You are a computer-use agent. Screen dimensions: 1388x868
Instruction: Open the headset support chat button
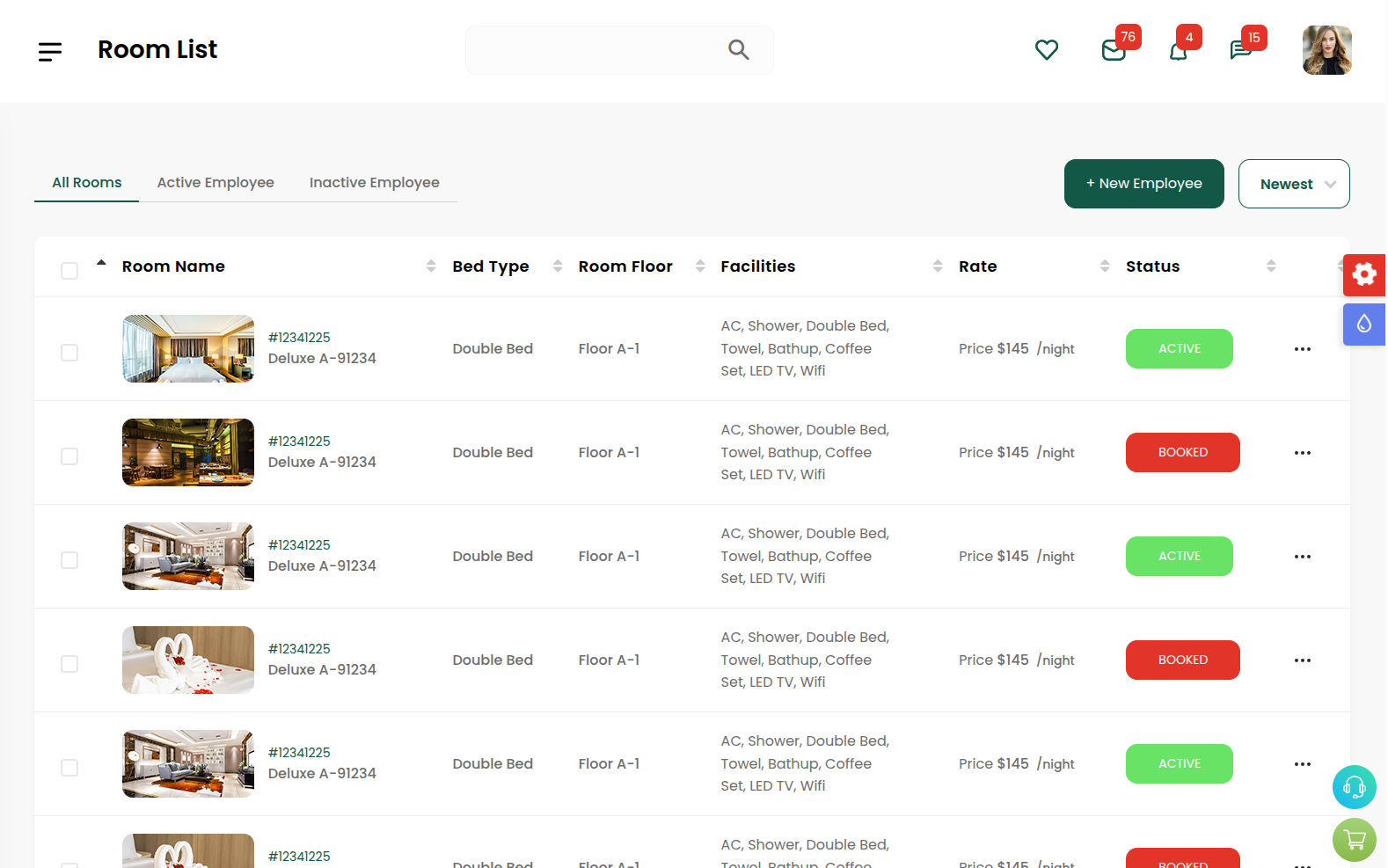1355,787
